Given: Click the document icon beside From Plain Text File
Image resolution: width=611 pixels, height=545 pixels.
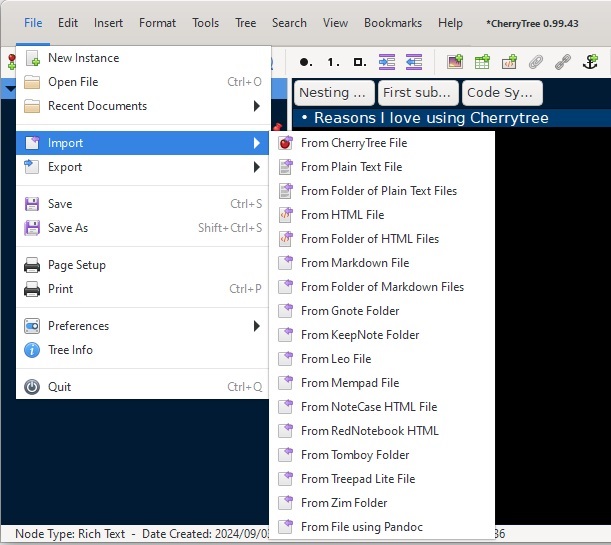Looking at the screenshot, I should [286, 167].
